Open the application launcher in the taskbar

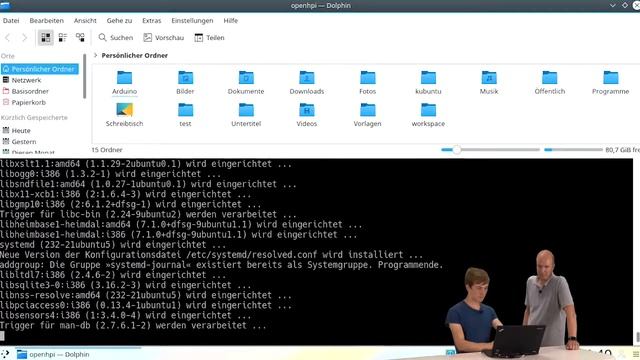tap(5, 354)
